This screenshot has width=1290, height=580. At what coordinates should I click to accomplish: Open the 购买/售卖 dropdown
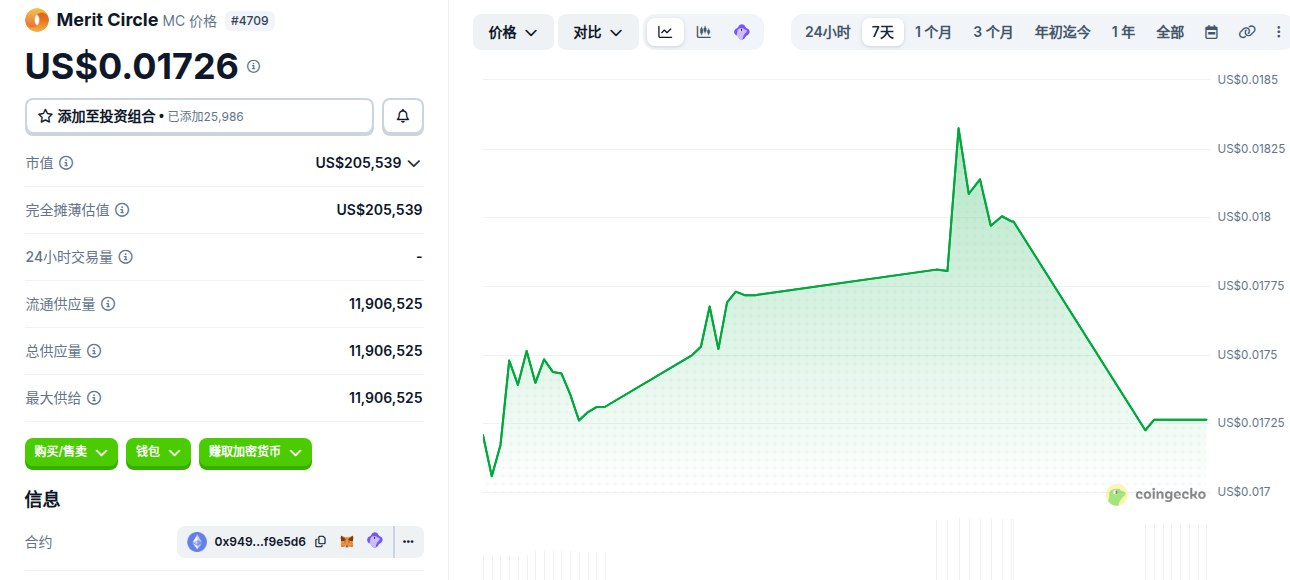tap(71, 452)
